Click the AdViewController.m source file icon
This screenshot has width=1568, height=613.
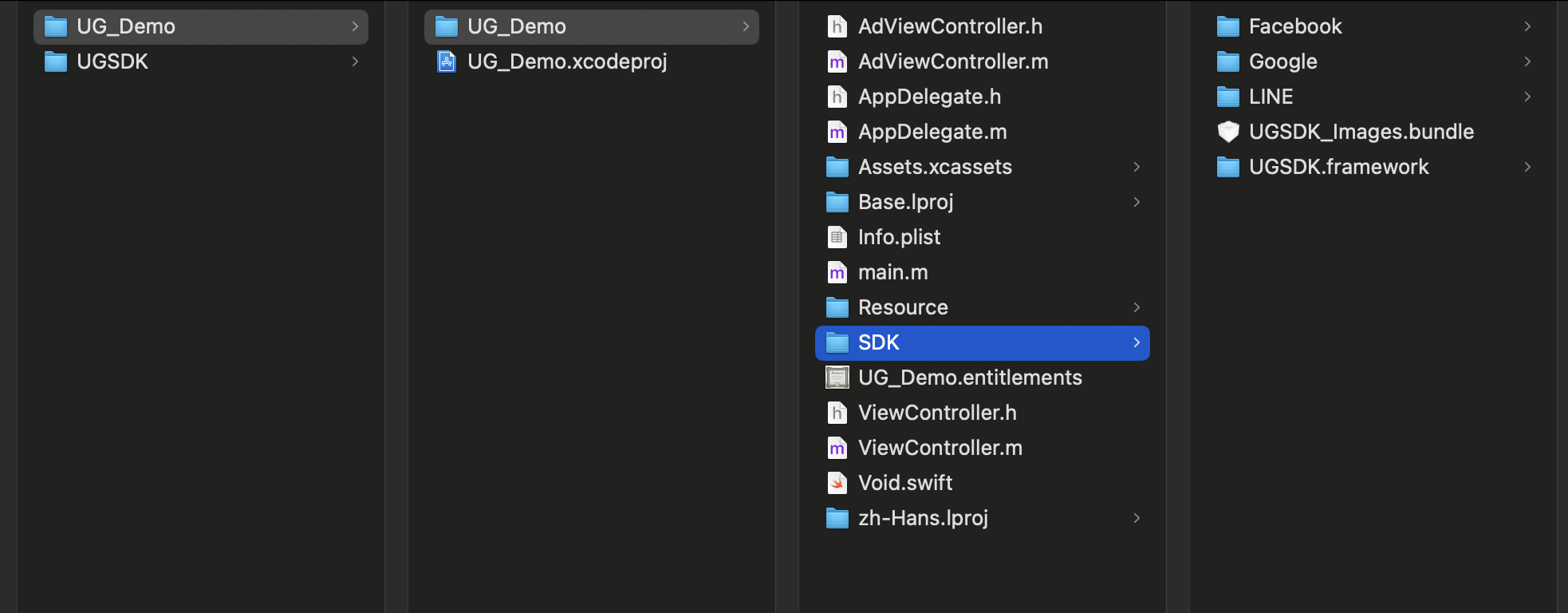837,61
